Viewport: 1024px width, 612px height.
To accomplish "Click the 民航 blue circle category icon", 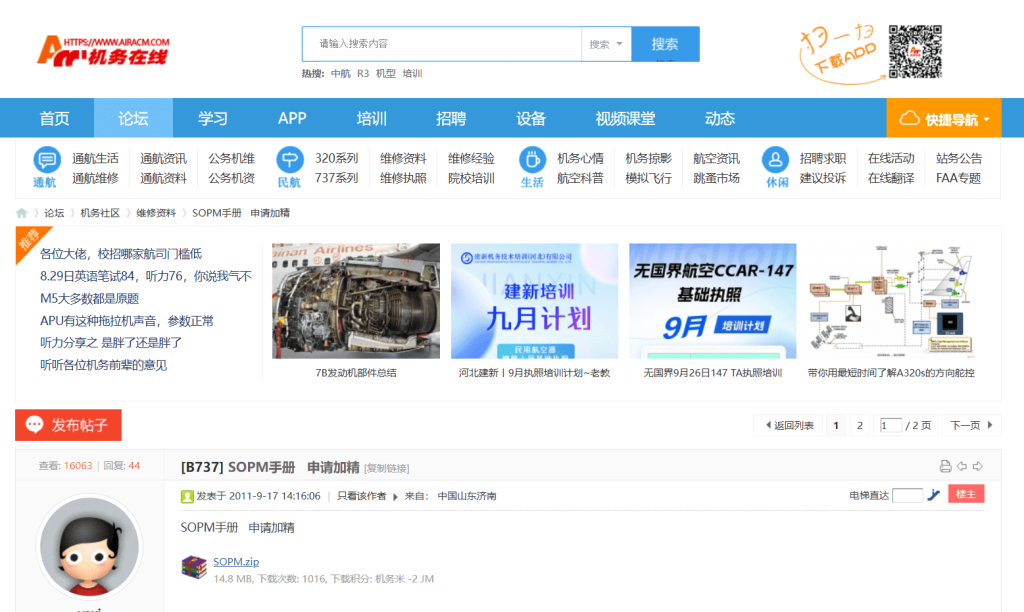I will tap(289, 160).
